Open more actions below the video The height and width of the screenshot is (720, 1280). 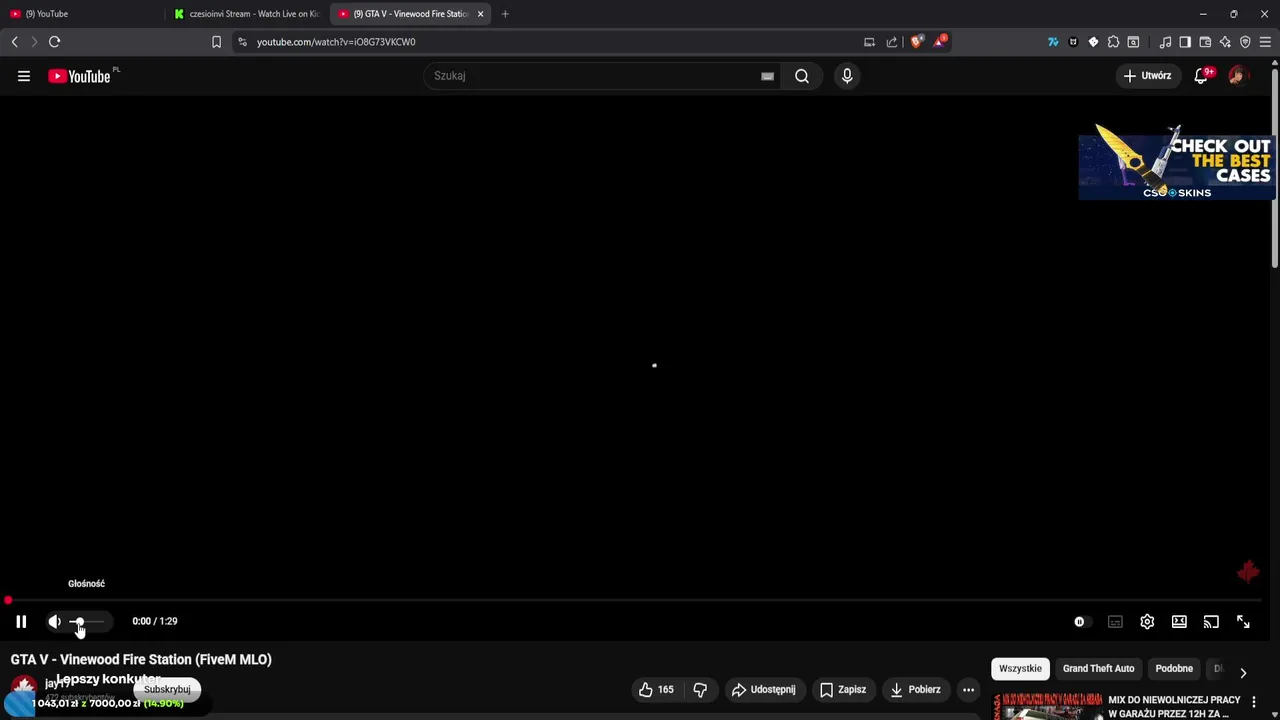(x=968, y=689)
